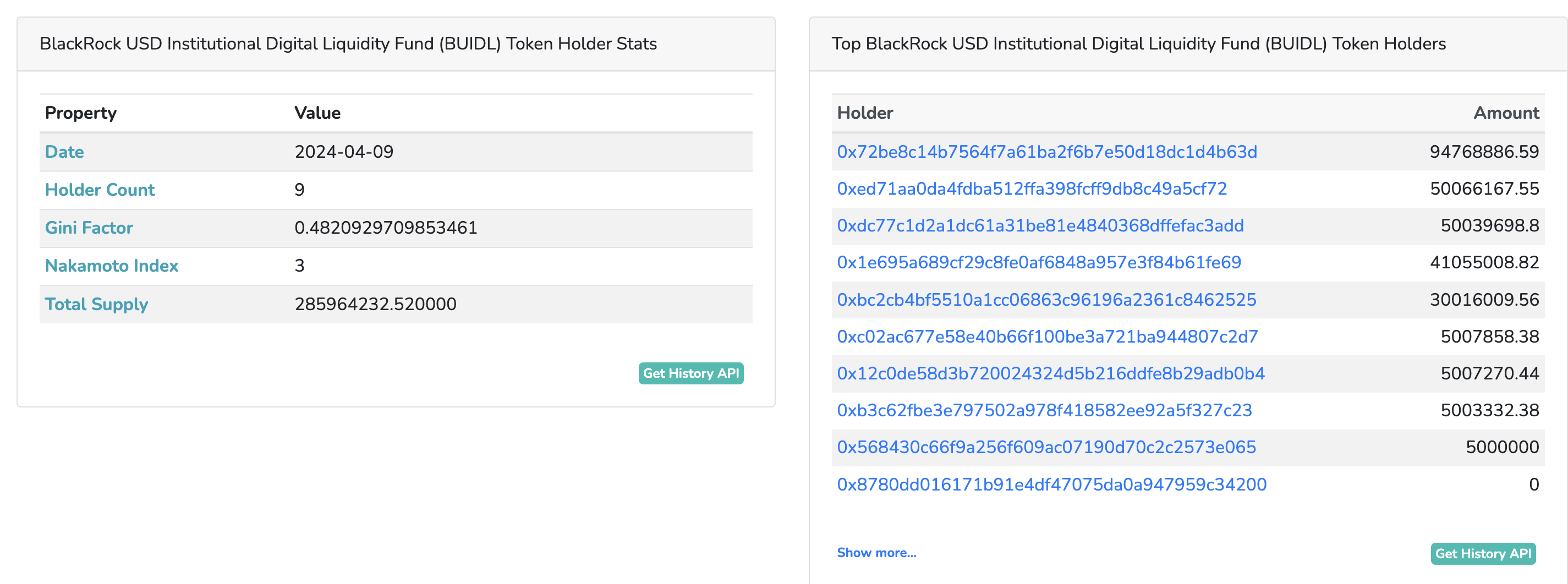Click the Total Supply property link

click(96, 304)
